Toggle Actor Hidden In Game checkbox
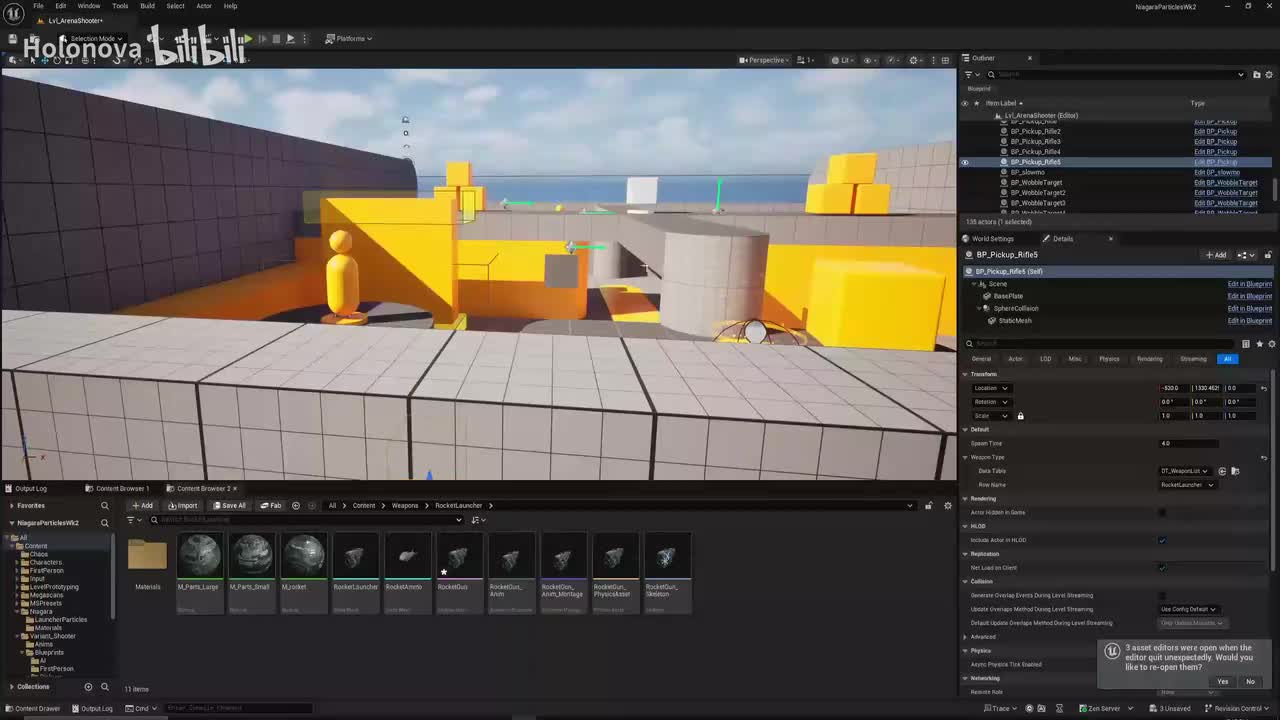The height and width of the screenshot is (720, 1280). click(x=1162, y=512)
